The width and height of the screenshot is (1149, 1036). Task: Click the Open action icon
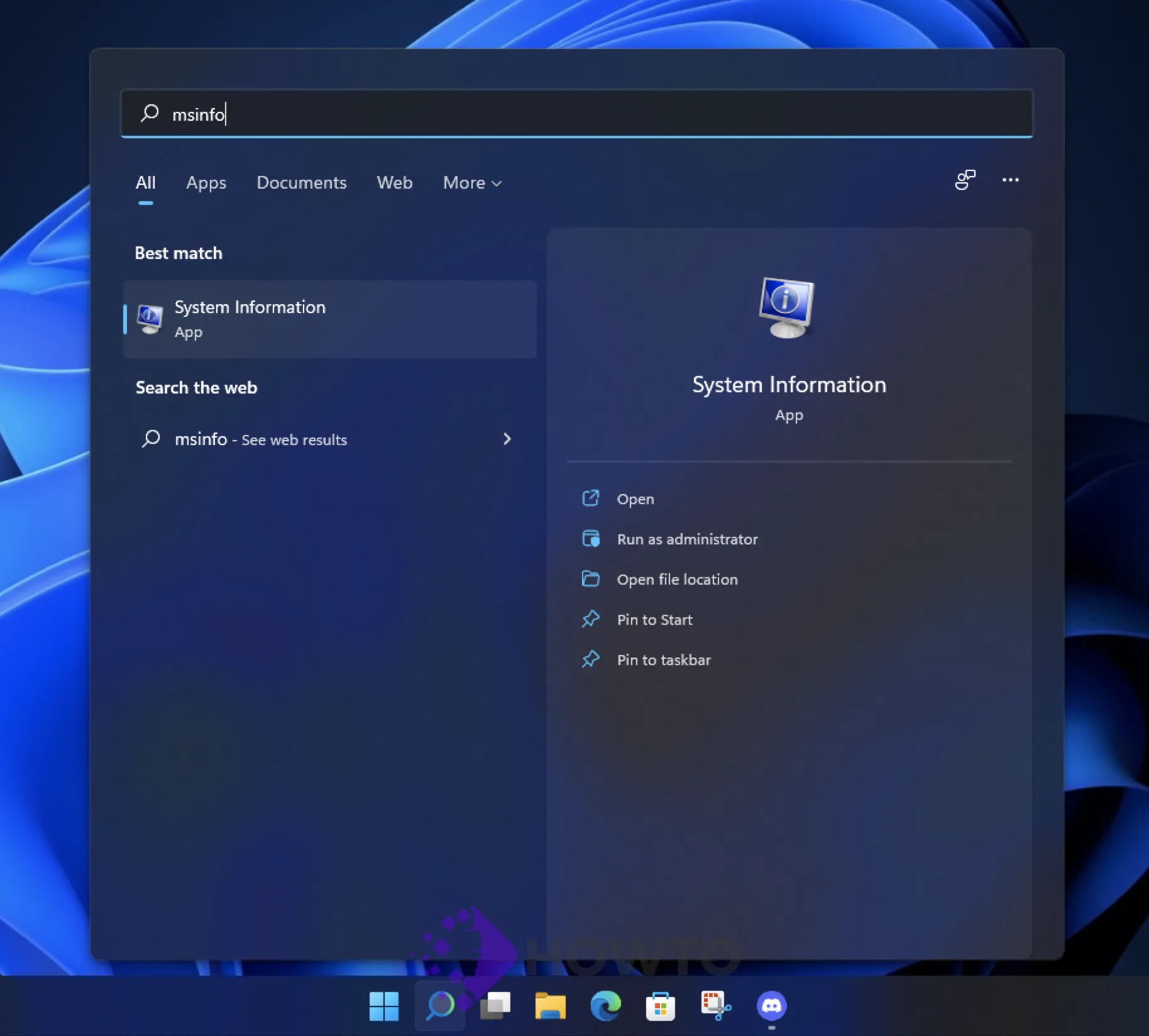[x=590, y=499]
